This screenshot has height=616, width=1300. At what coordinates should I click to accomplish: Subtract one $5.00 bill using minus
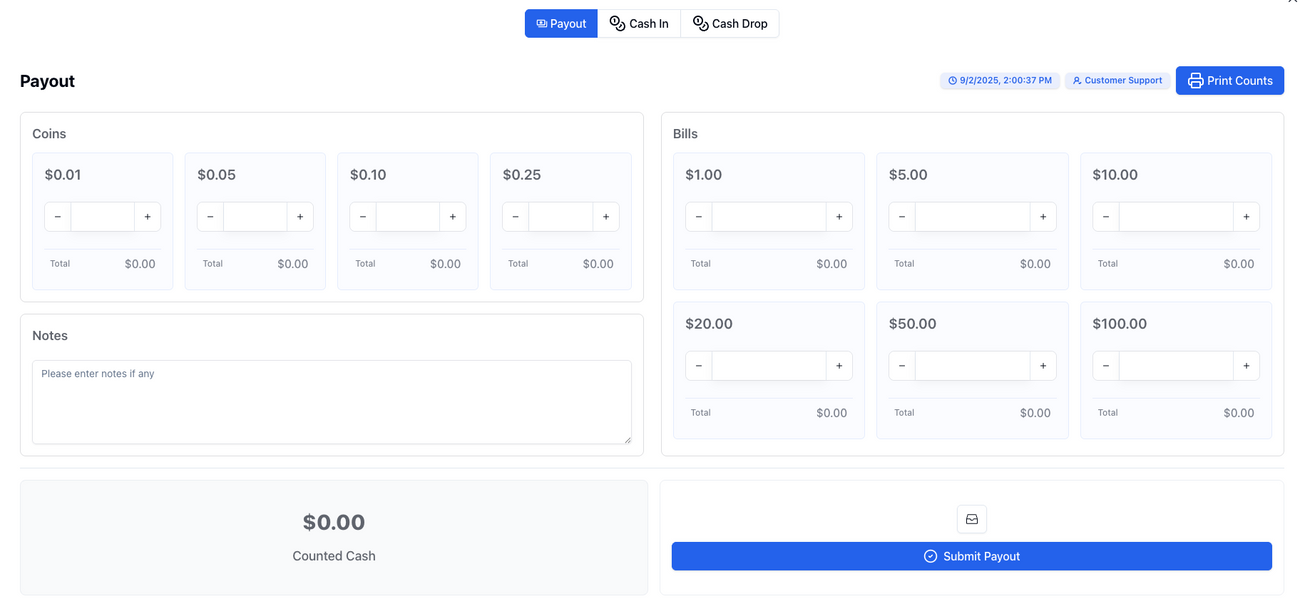(x=902, y=217)
